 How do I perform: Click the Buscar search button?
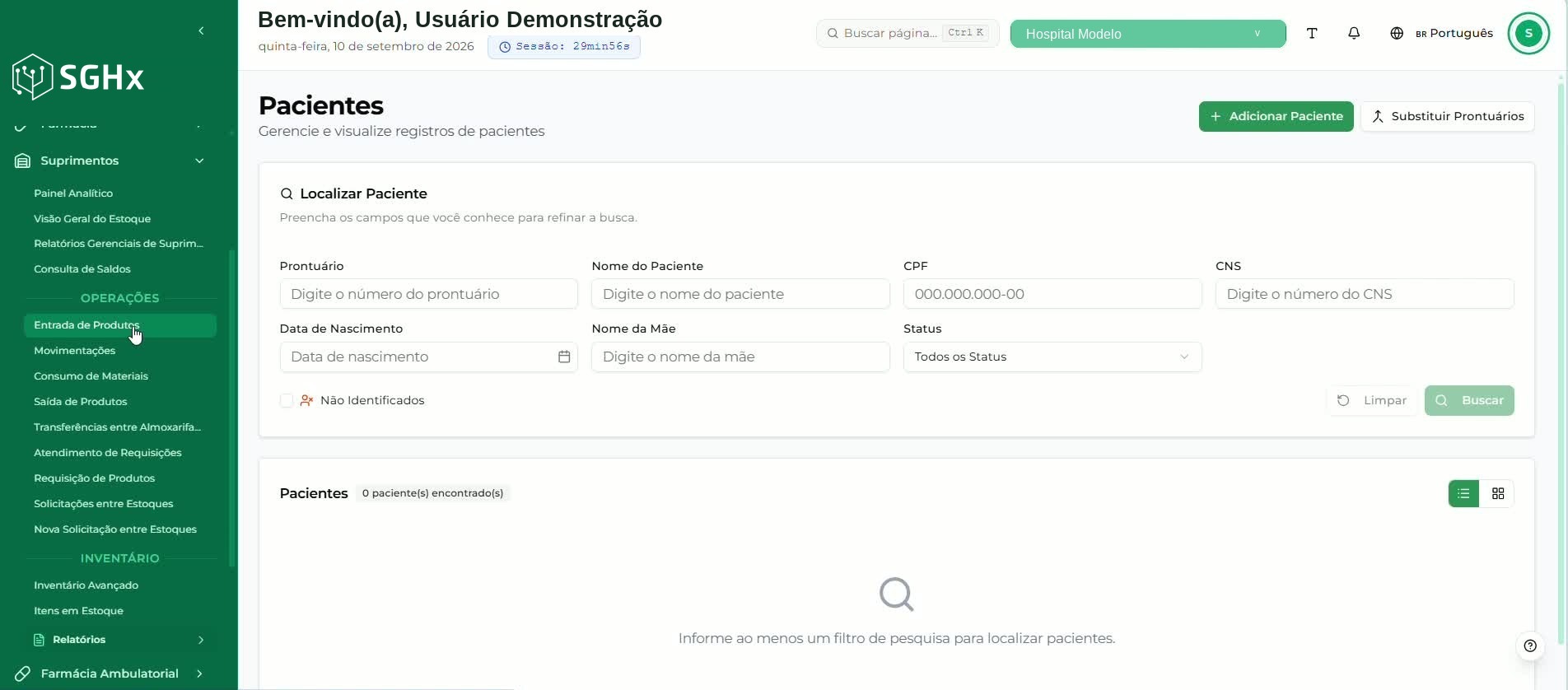click(1469, 400)
